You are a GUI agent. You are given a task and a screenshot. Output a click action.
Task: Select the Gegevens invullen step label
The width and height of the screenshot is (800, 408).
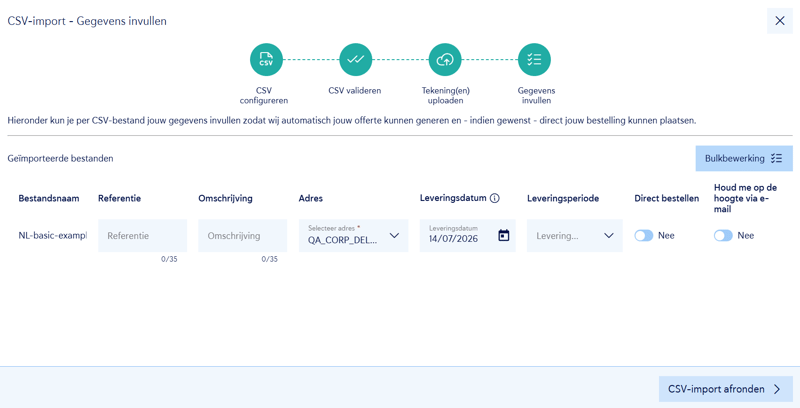(536, 95)
